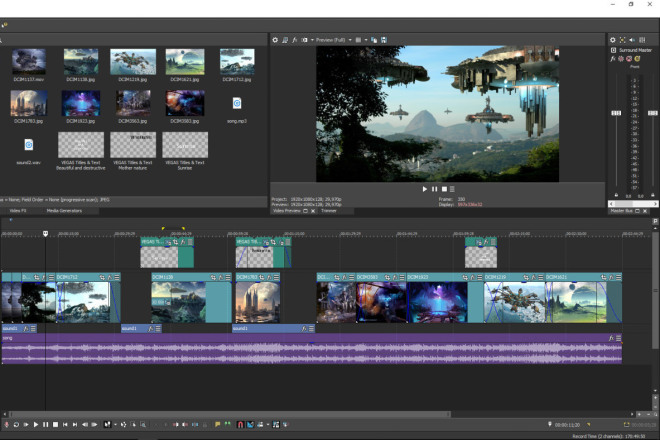
Task: Toggle snapping magnet icon in toolbar
Action: [240, 424]
